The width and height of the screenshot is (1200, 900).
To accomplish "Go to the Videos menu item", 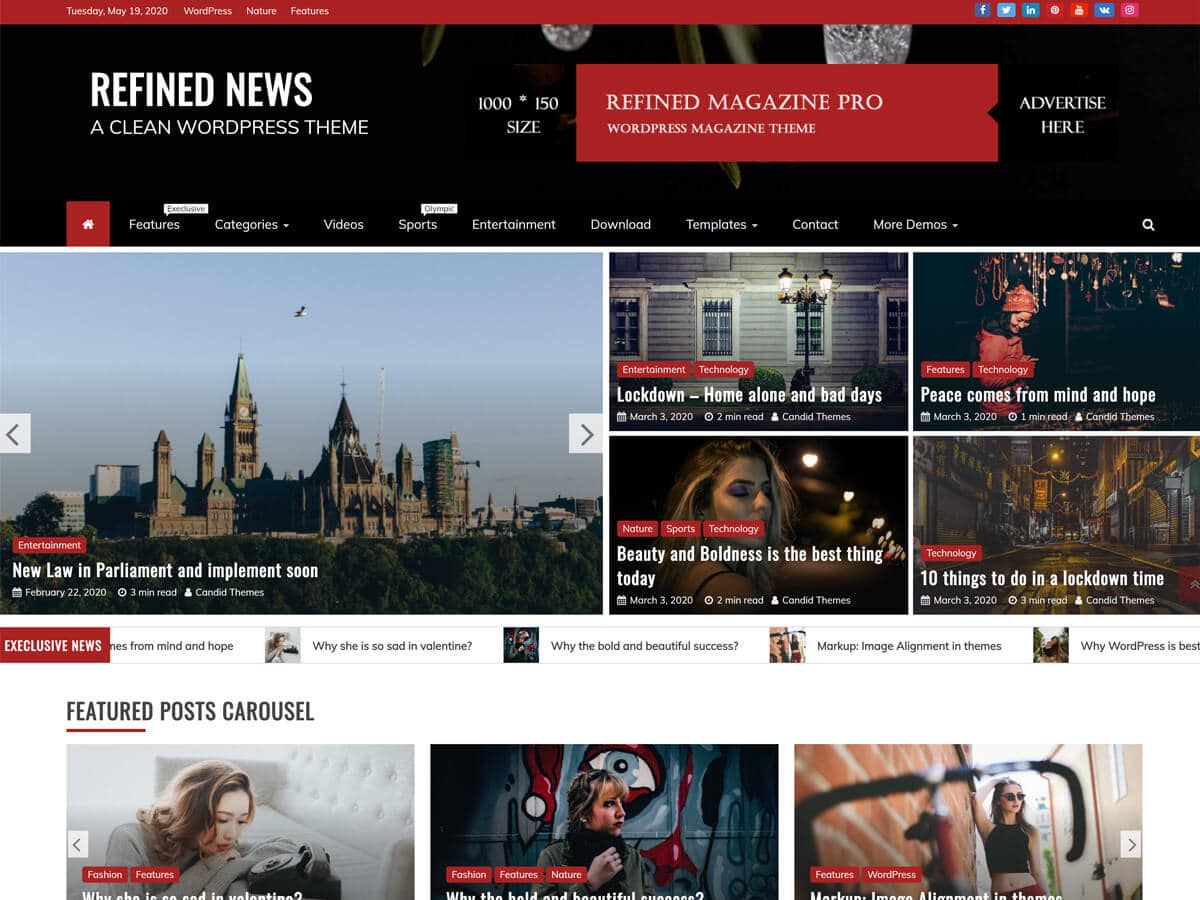I will point(343,225).
